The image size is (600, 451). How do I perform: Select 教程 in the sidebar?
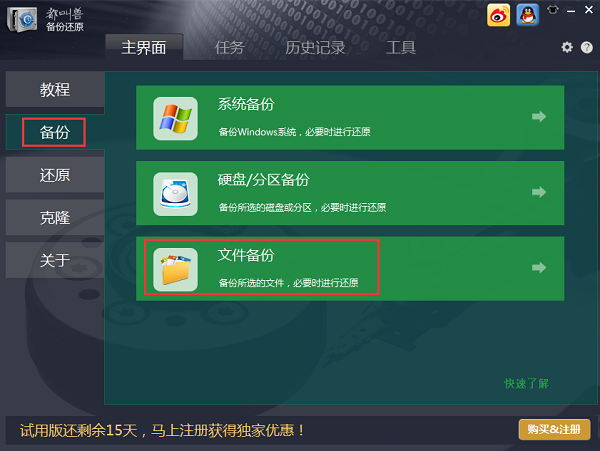(55, 89)
